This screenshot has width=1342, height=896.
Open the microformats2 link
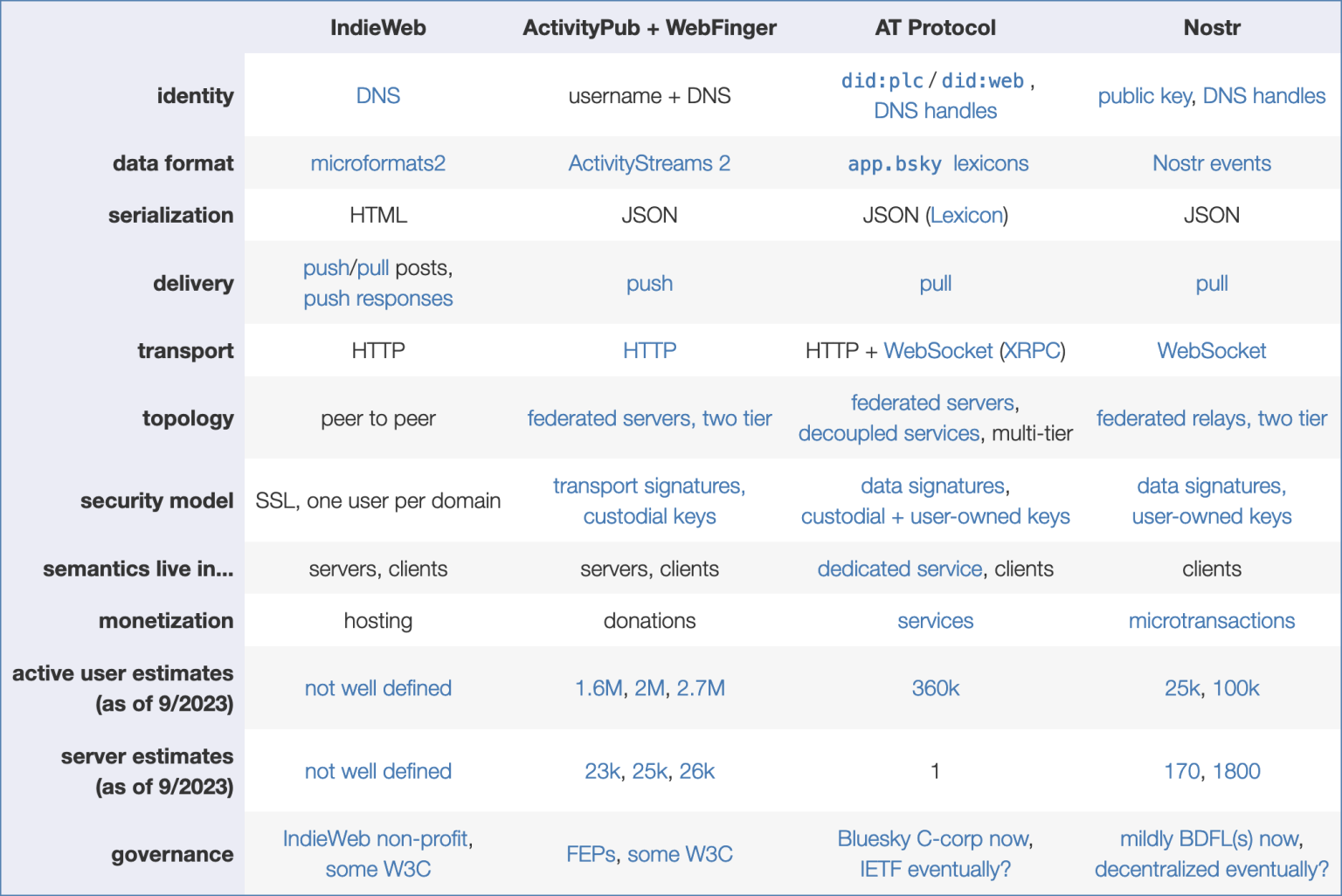click(377, 163)
